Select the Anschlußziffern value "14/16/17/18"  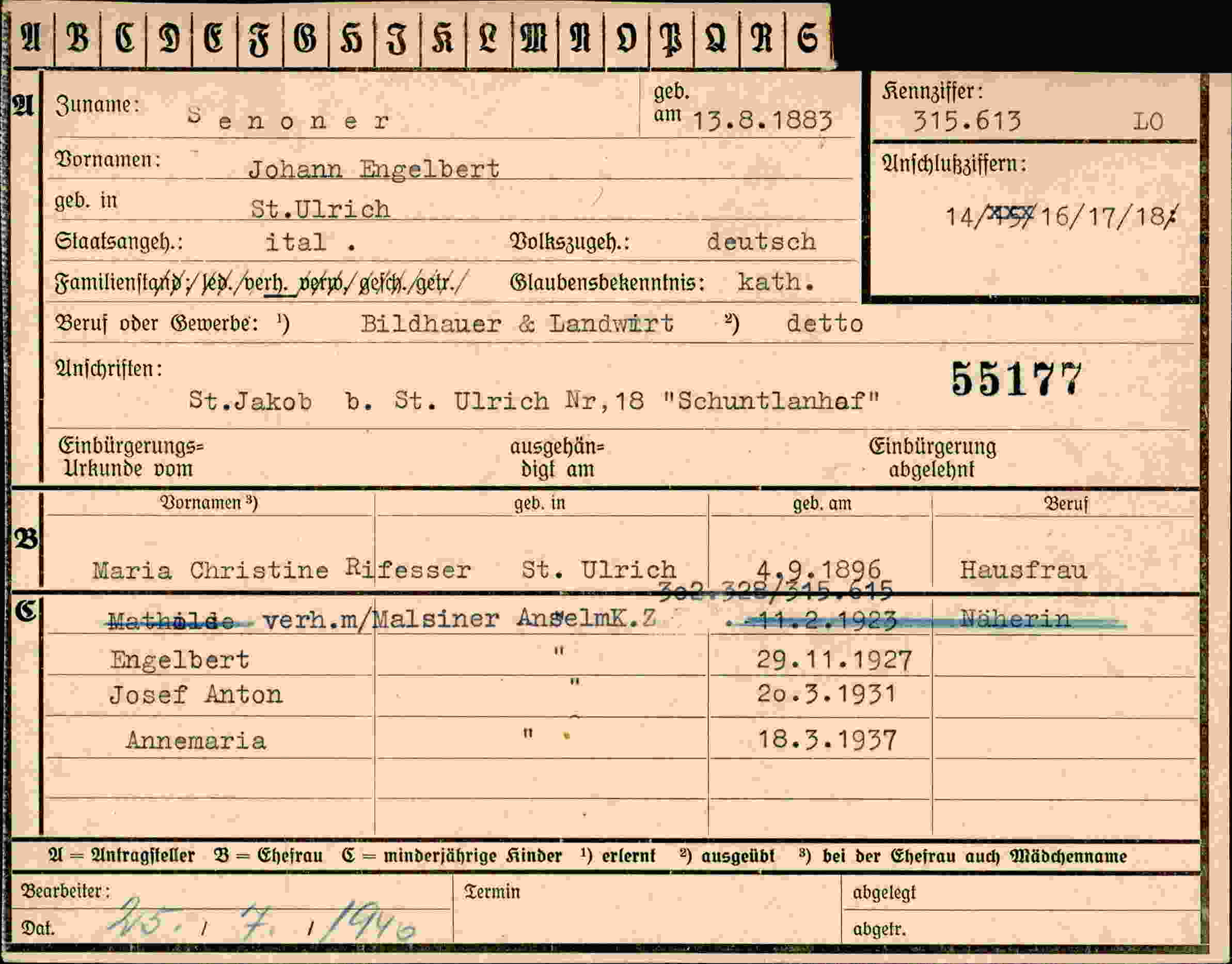tap(1062, 216)
